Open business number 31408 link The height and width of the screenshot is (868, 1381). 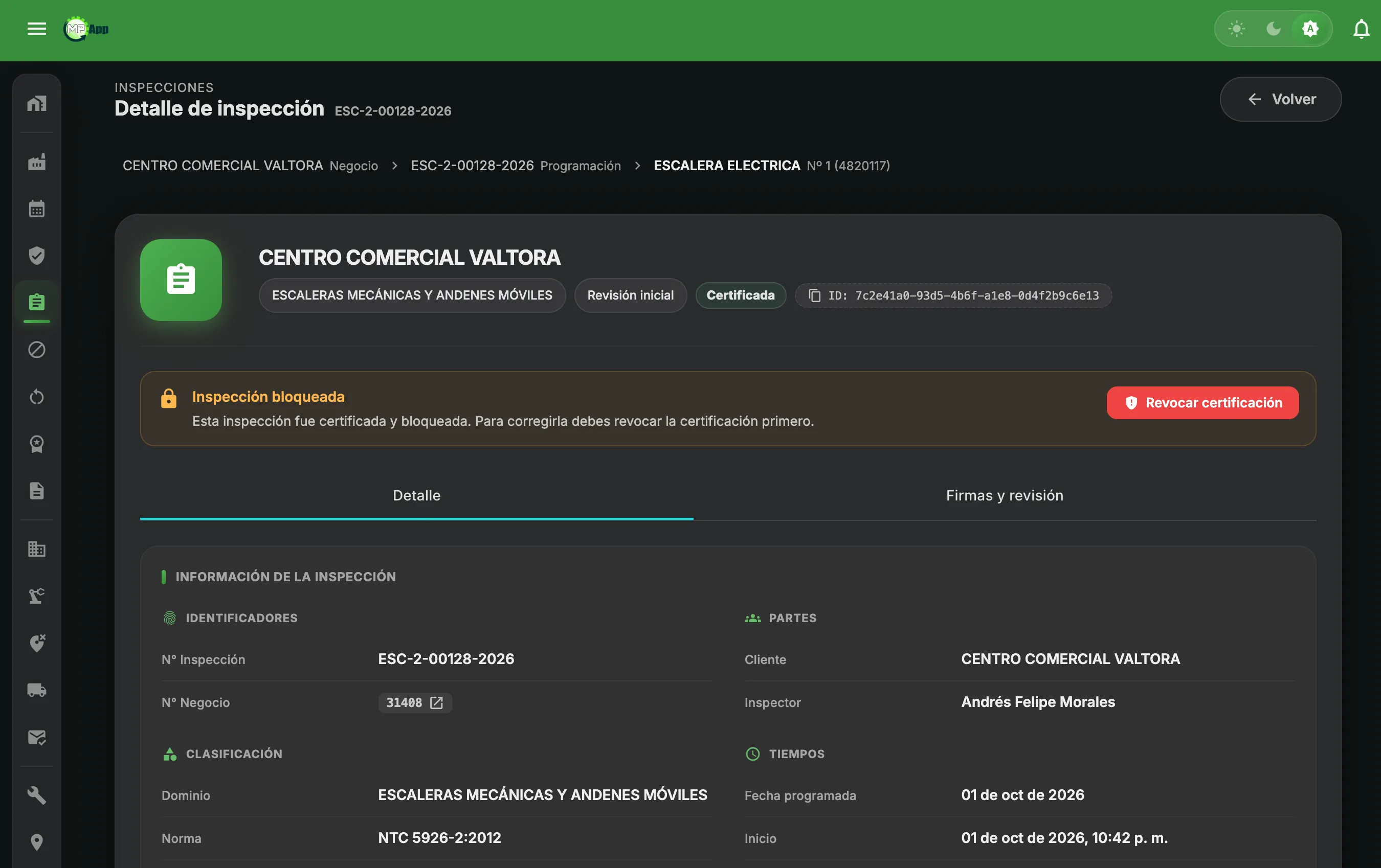pyautogui.click(x=415, y=703)
